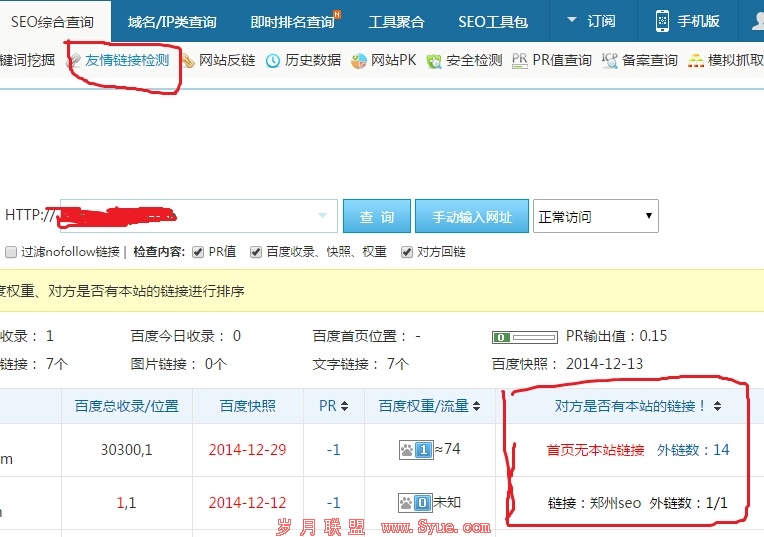764x537 pixels.
Task: Toggle 过滤nofollow链接 checkbox
Action: pyautogui.click(x=11, y=252)
